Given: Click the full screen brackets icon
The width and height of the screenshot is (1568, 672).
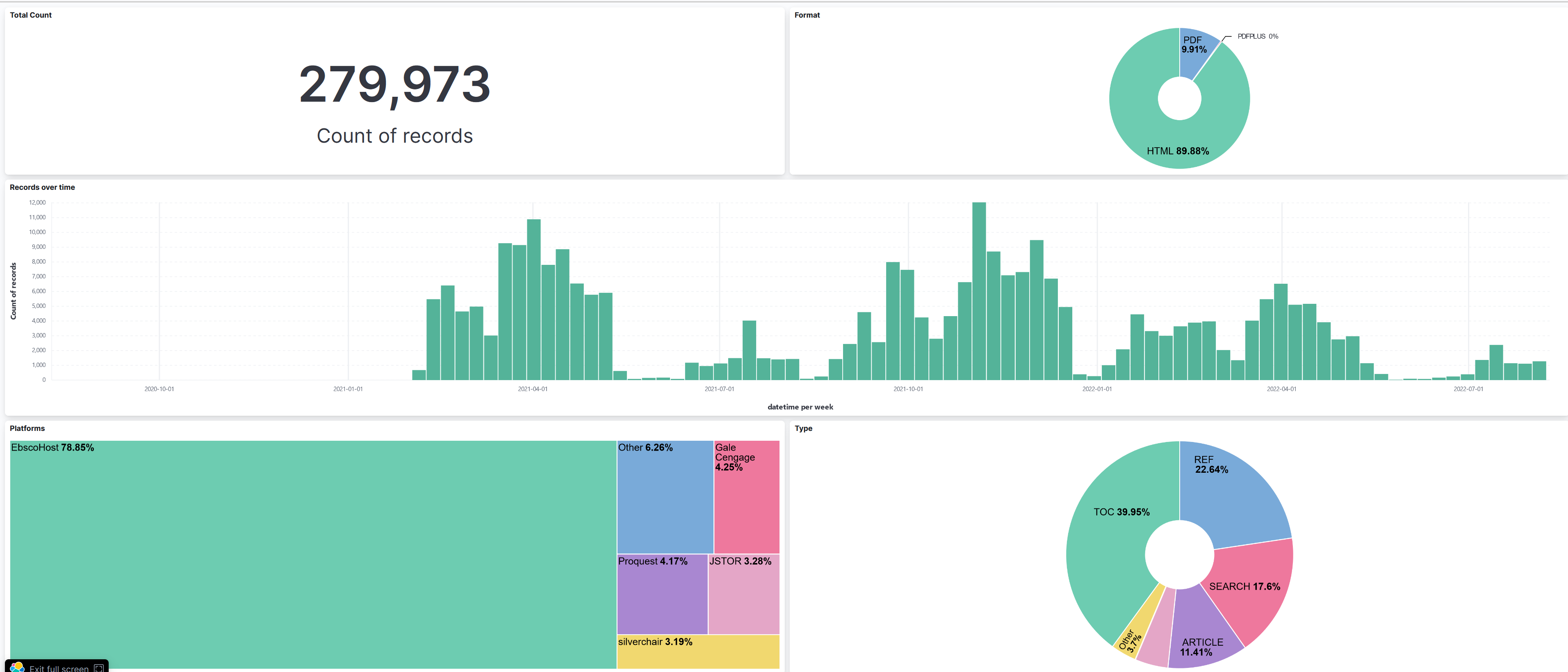Looking at the screenshot, I should 98,668.
